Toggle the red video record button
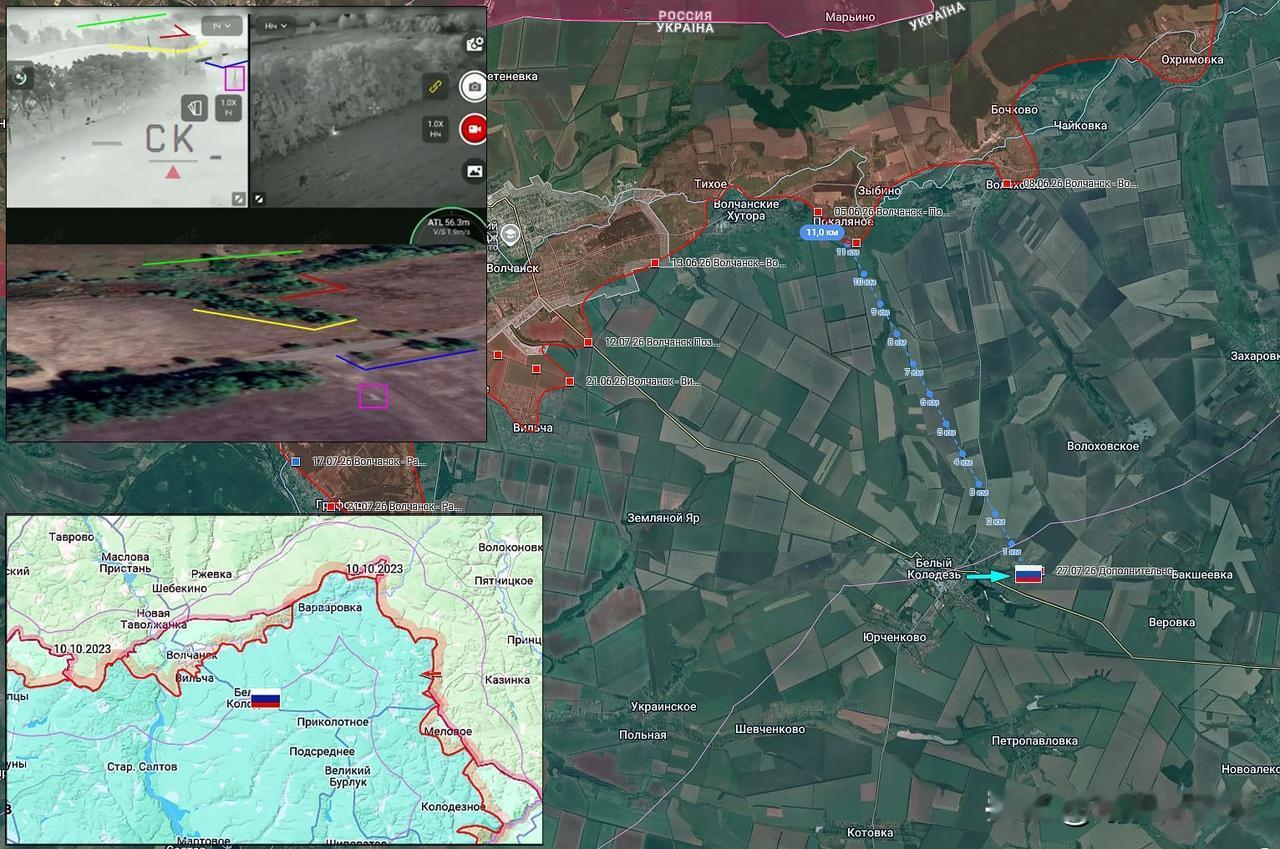The height and width of the screenshot is (849, 1280). (x=473, y=129)
